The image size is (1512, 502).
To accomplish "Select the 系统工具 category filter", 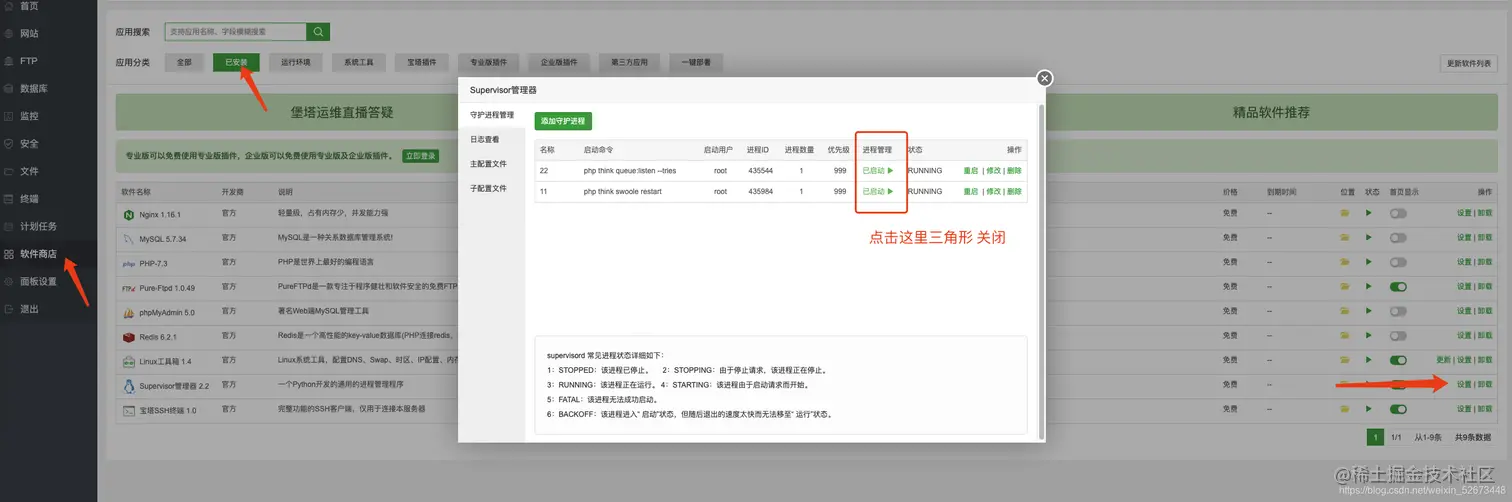I will 358,62.
